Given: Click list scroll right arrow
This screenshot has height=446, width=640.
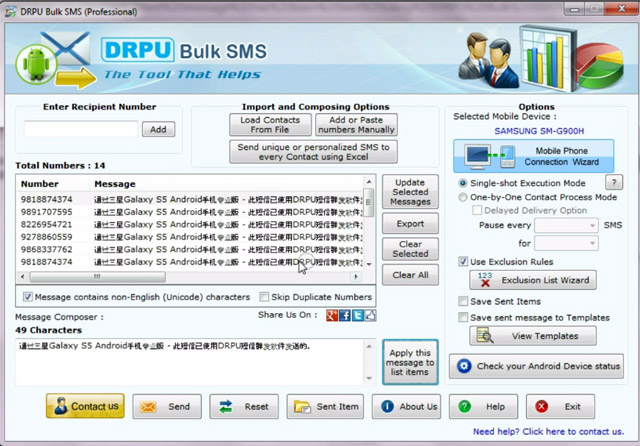Looking at the screenshot, I should tap(356, 277).
